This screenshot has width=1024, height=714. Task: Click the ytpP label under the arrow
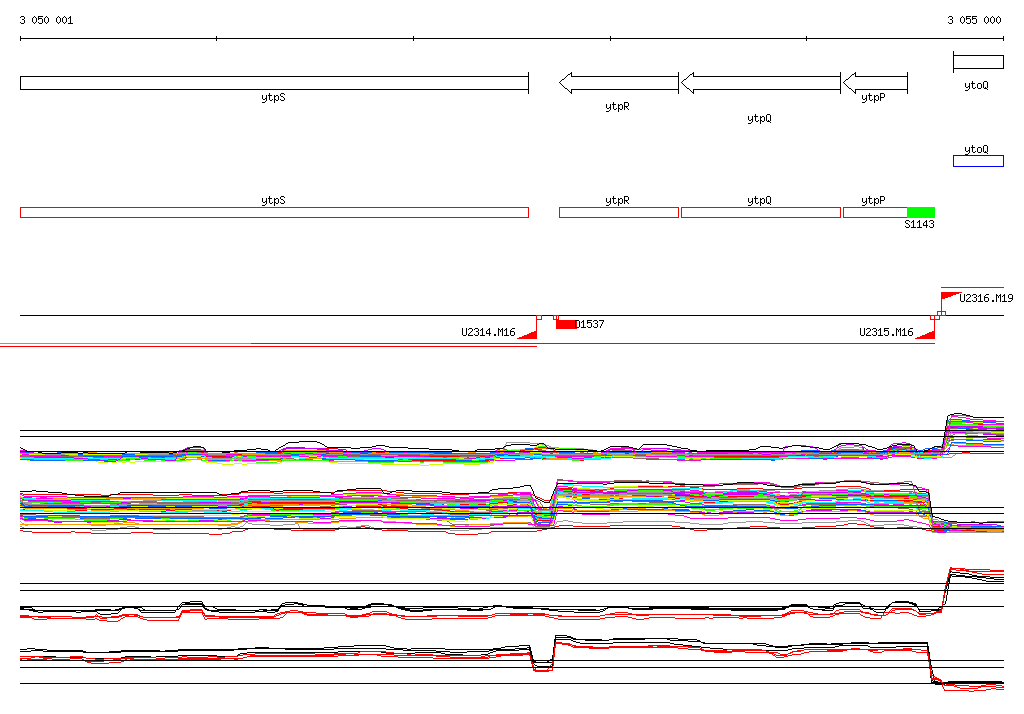(873, 97)
